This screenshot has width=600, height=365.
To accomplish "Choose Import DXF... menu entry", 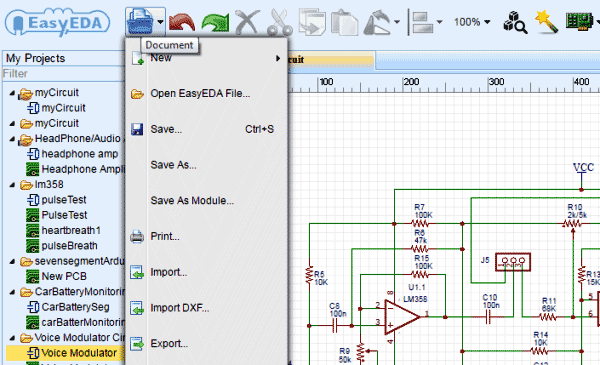I will 207,308.
